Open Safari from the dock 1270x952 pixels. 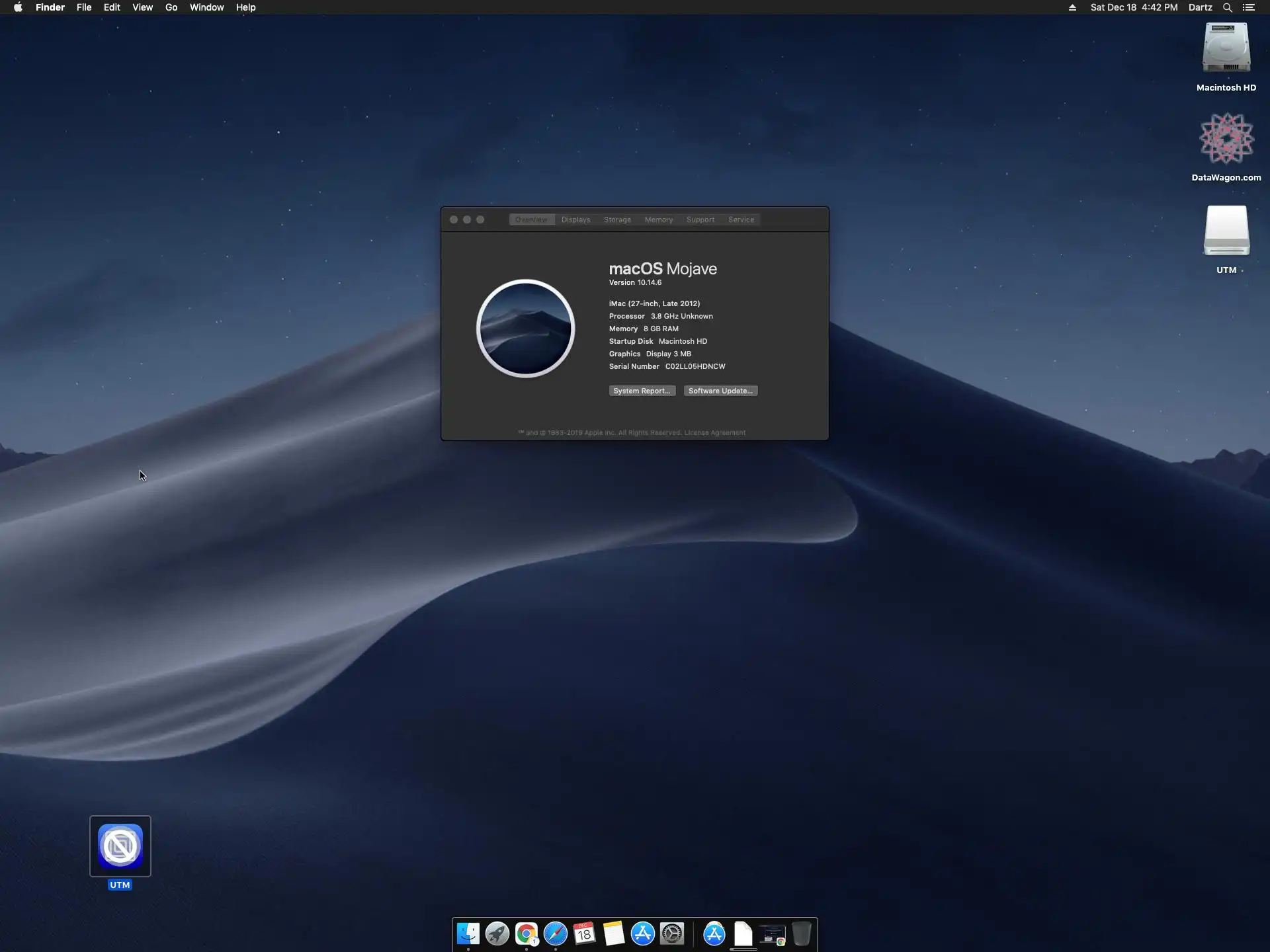556,933
